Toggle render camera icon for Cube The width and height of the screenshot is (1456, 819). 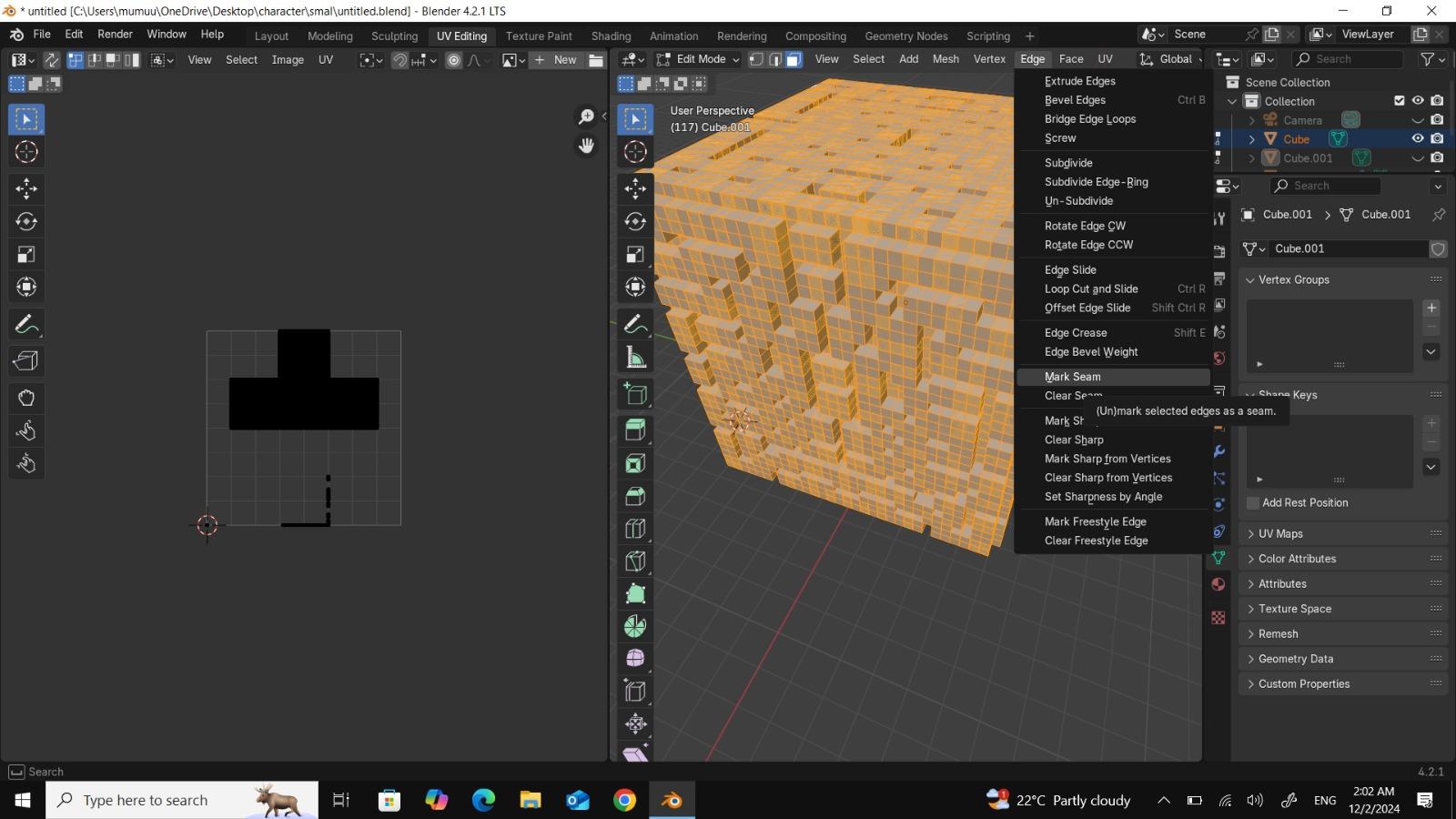[1437, 138]
